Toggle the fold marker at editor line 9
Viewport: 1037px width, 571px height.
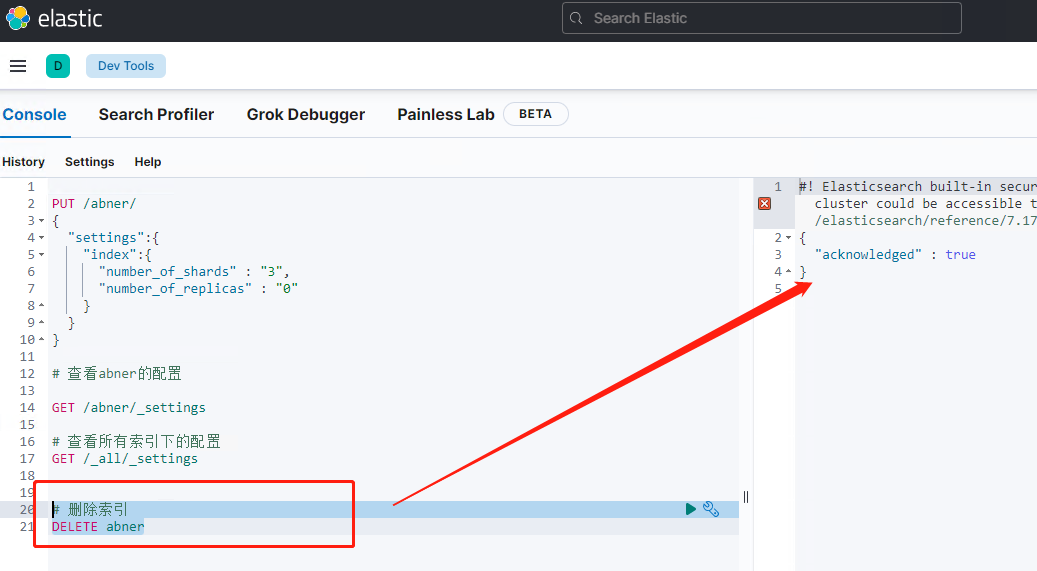coord(42,322)
